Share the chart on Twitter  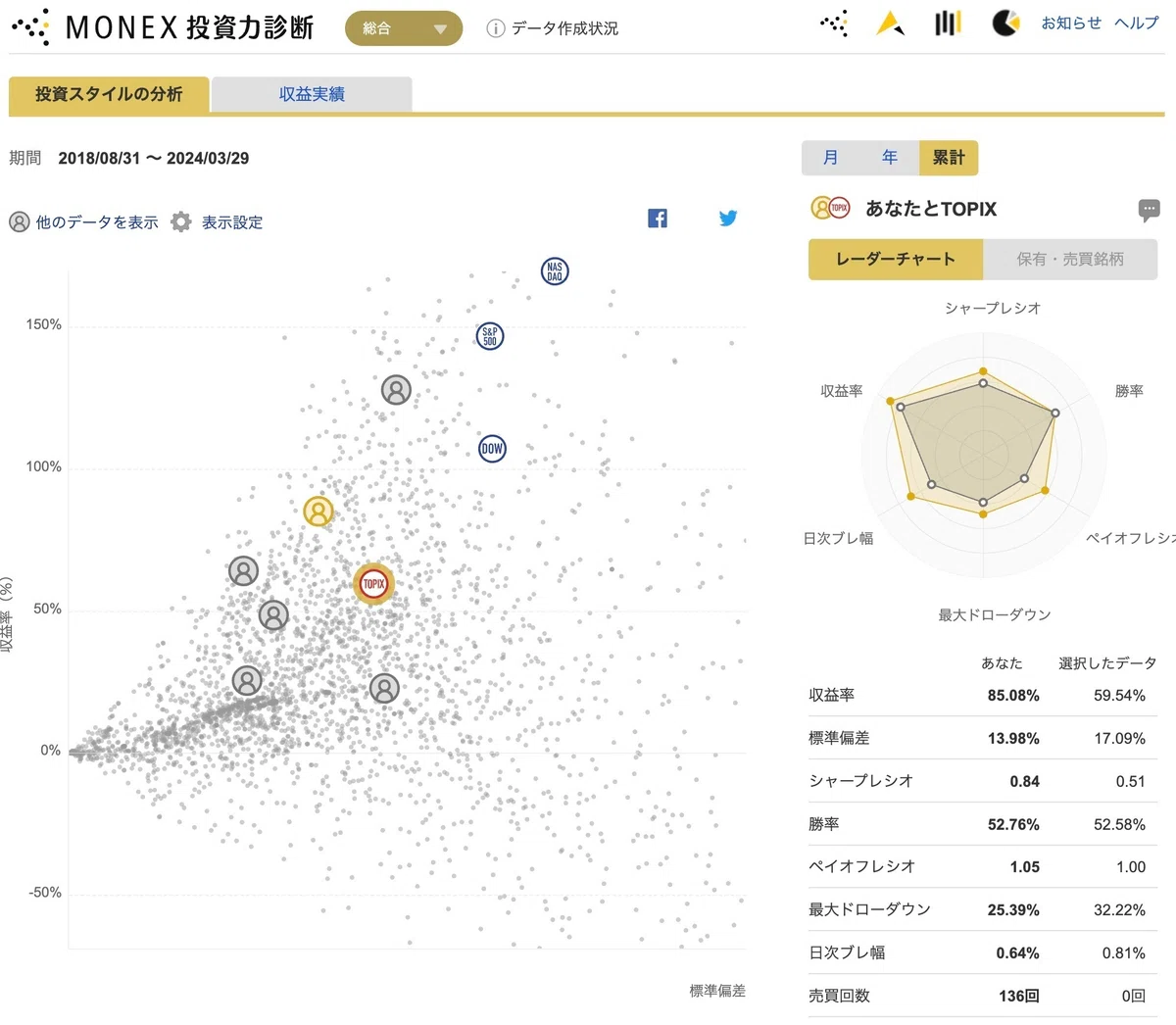[x=728, y=219]
